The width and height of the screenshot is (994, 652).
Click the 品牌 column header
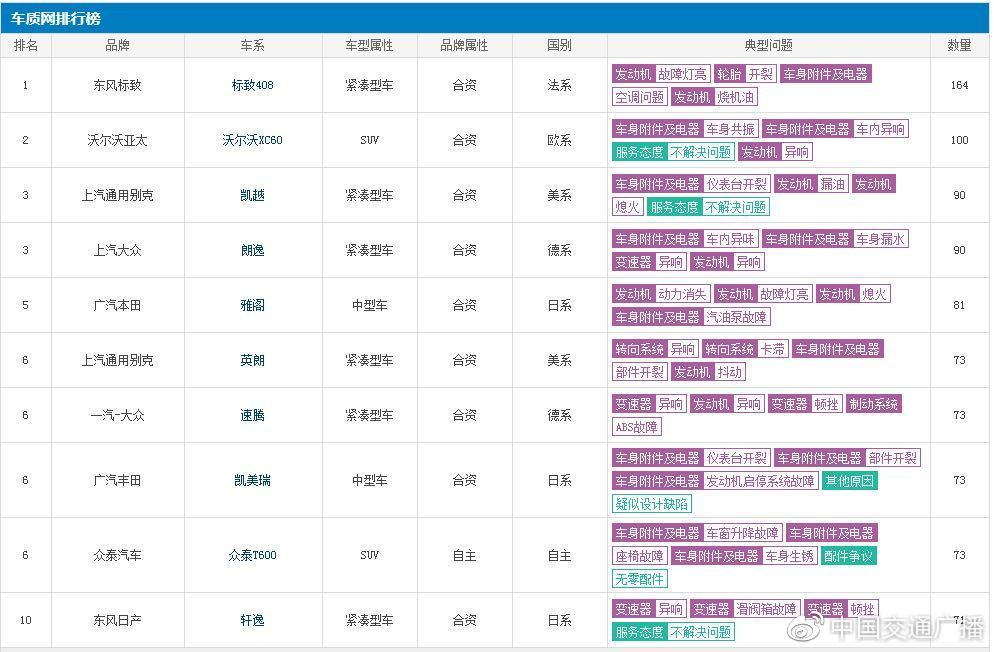[117, 46]
